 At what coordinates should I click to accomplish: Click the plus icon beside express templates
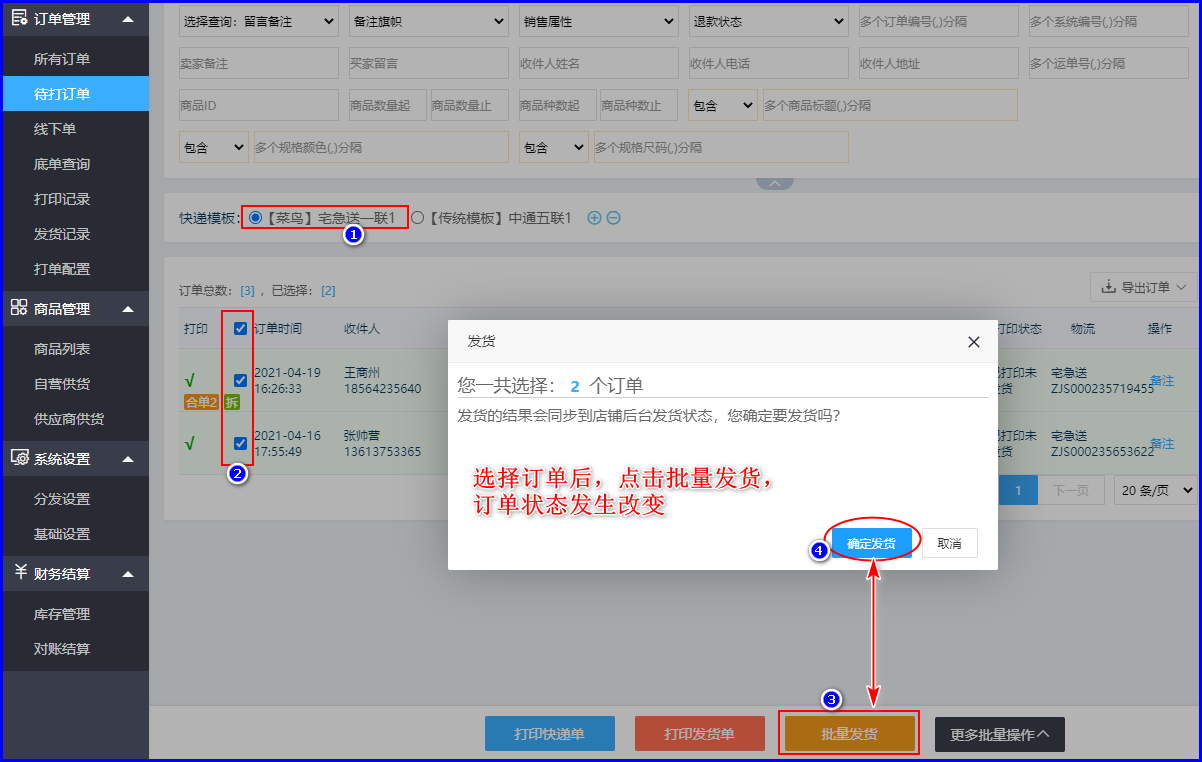[594, 218]
